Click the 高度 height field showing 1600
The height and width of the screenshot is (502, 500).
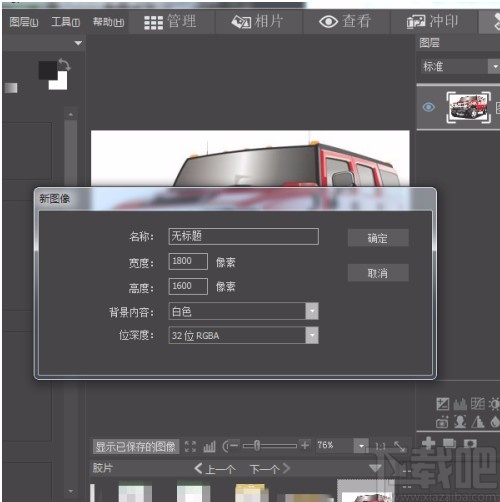coord(188,286)
